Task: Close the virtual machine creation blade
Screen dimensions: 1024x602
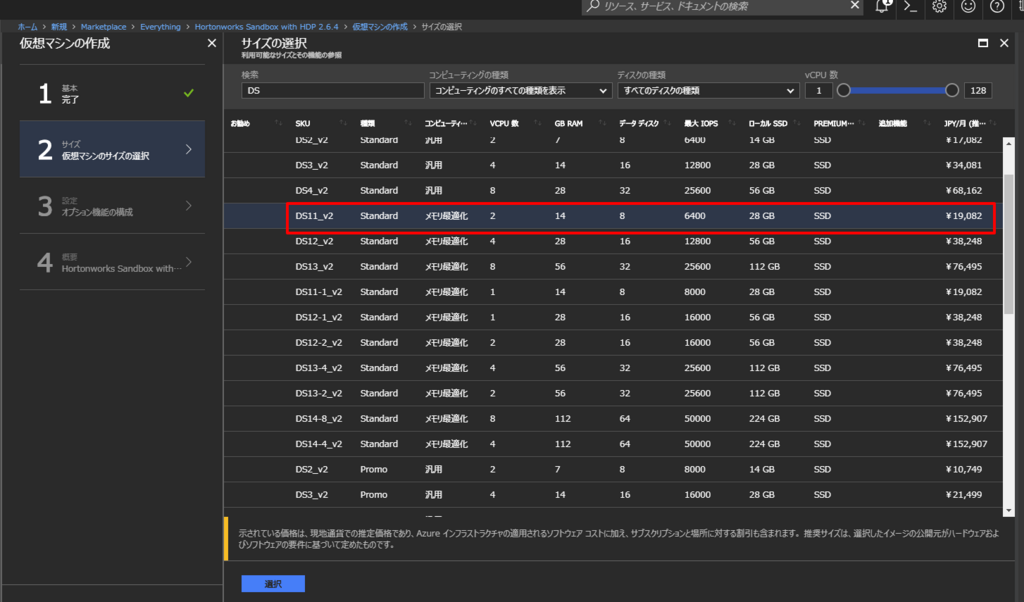Action: coord(211,43)
